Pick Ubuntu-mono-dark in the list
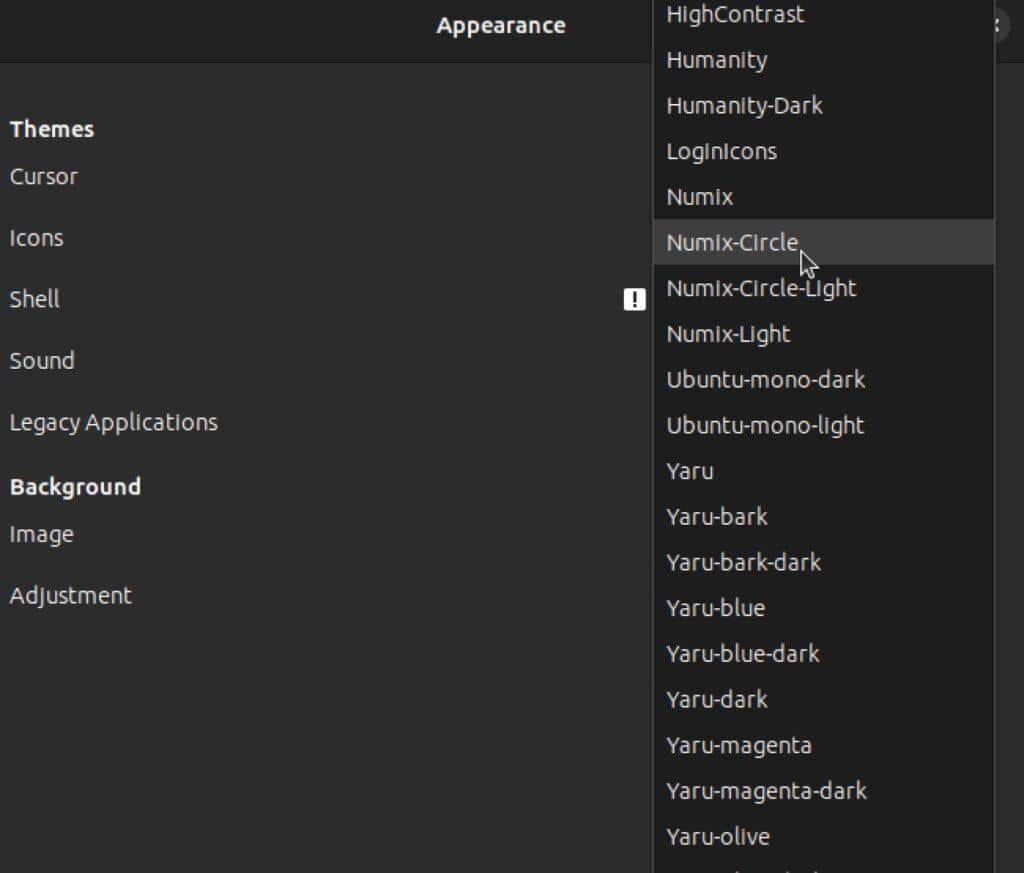The image size is (1024, 873). pos(824,379)
